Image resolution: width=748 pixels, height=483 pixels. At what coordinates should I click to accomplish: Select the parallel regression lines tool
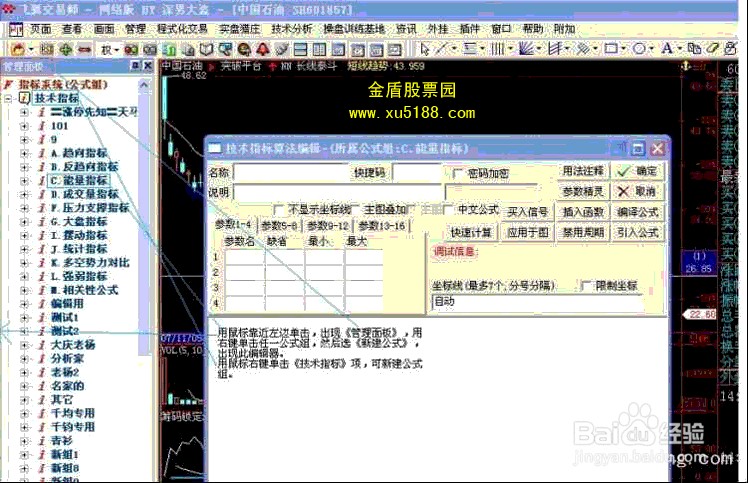(582, 49)
